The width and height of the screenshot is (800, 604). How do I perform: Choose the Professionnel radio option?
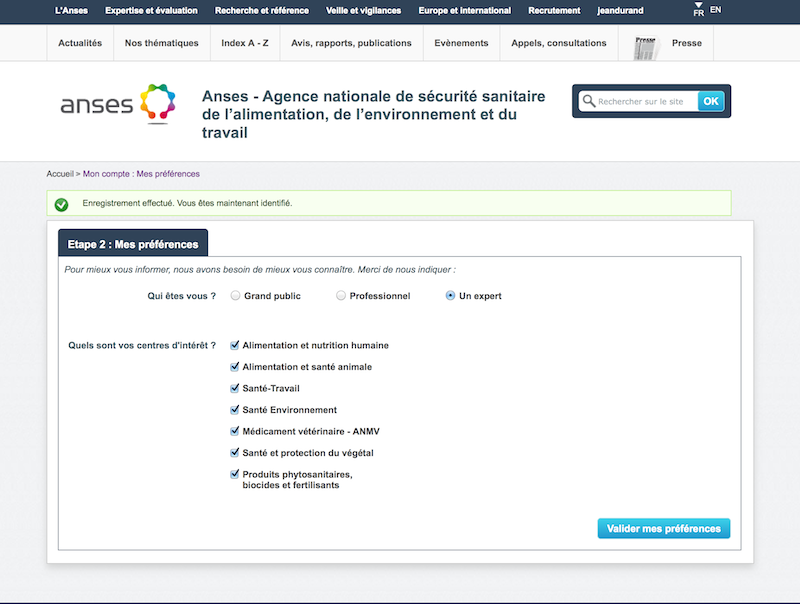click(341, 296)
